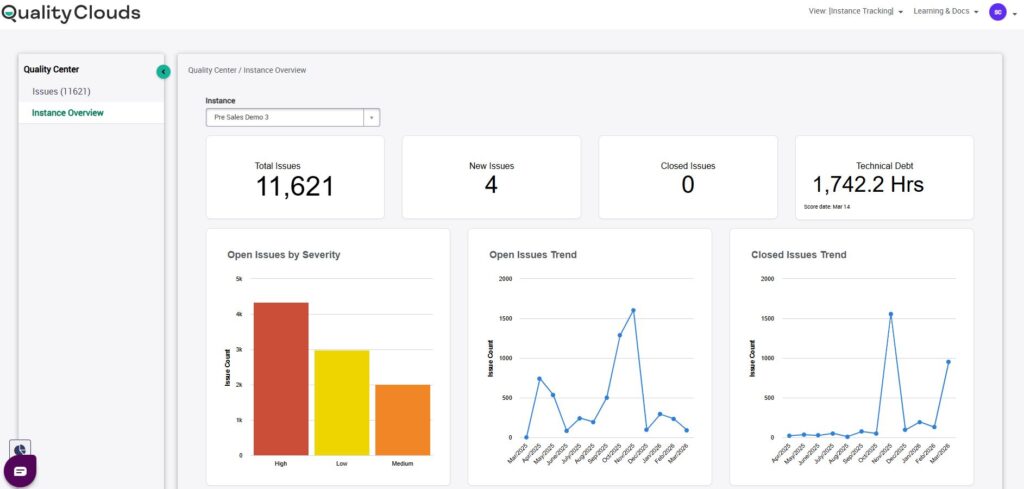Expand the Learning & Docs menu

tap(945, 12)
